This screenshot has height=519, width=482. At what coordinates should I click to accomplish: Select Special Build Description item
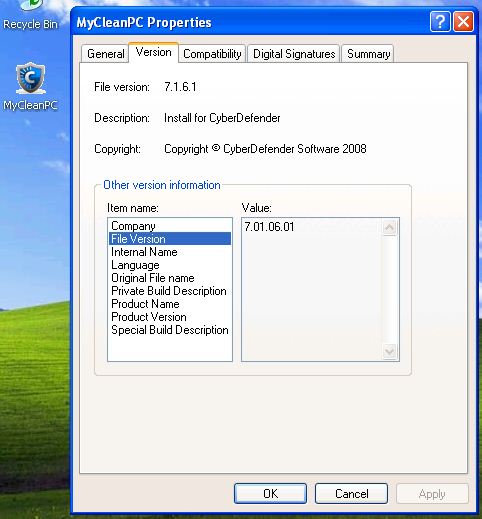pyautogui.click(x=169, y=330)
